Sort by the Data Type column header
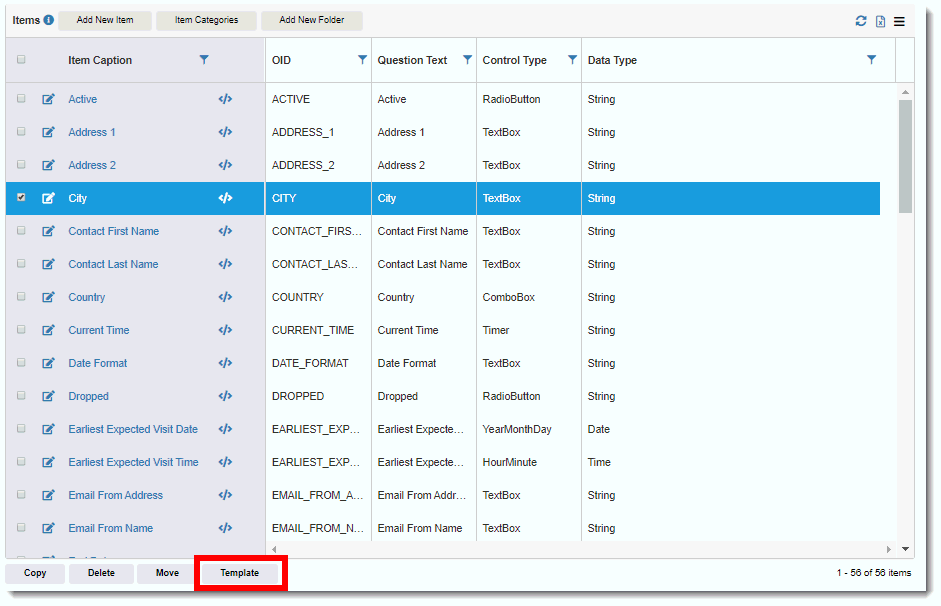 [612, 60]
